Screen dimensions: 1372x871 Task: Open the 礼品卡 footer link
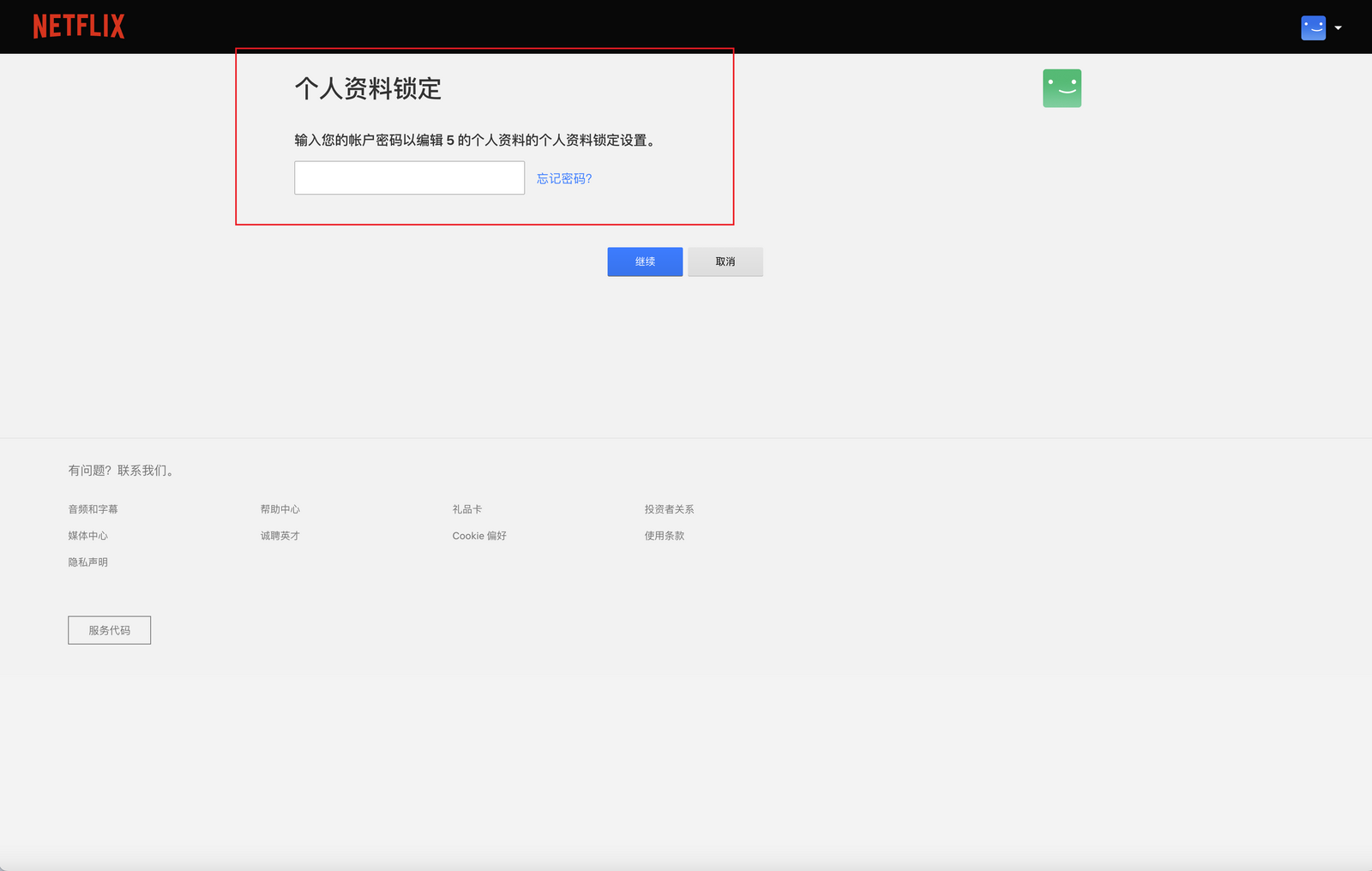click(x=467, y=509)
